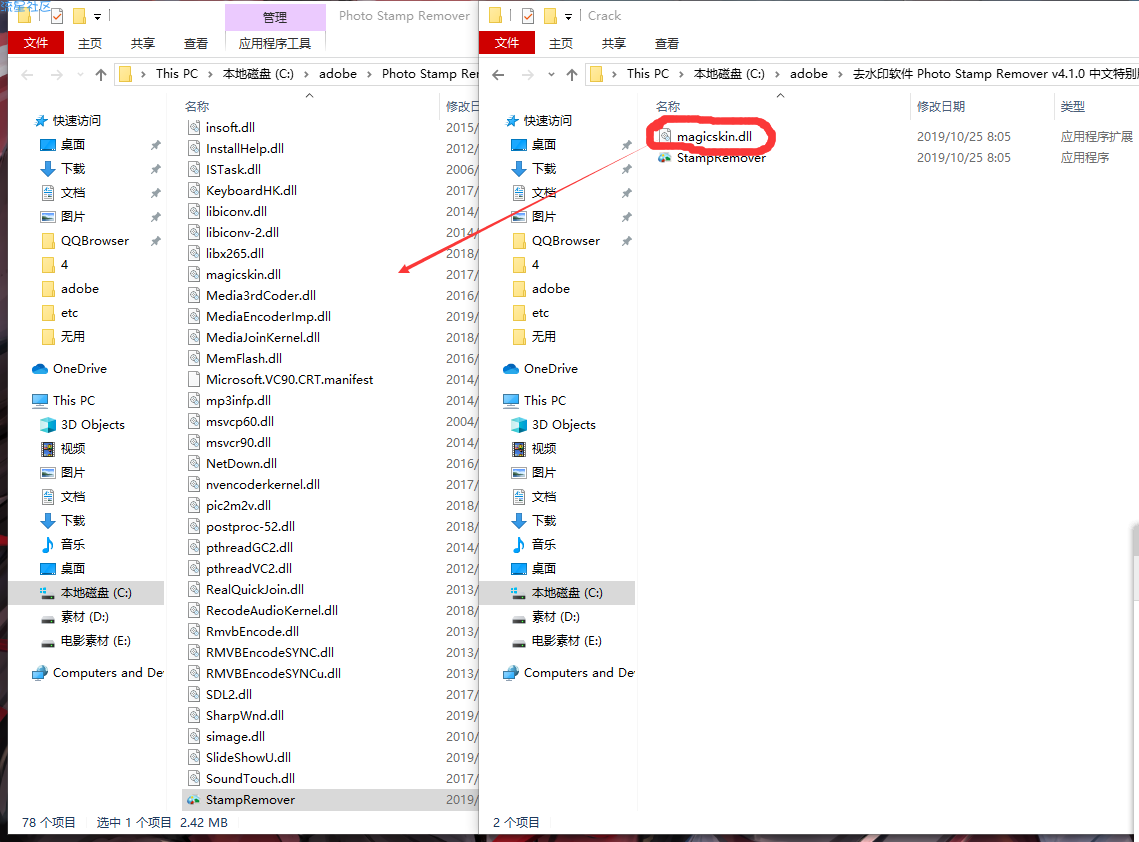
Task: Open 音乐 in Crack navigation pane
Action: click(543, 544)
